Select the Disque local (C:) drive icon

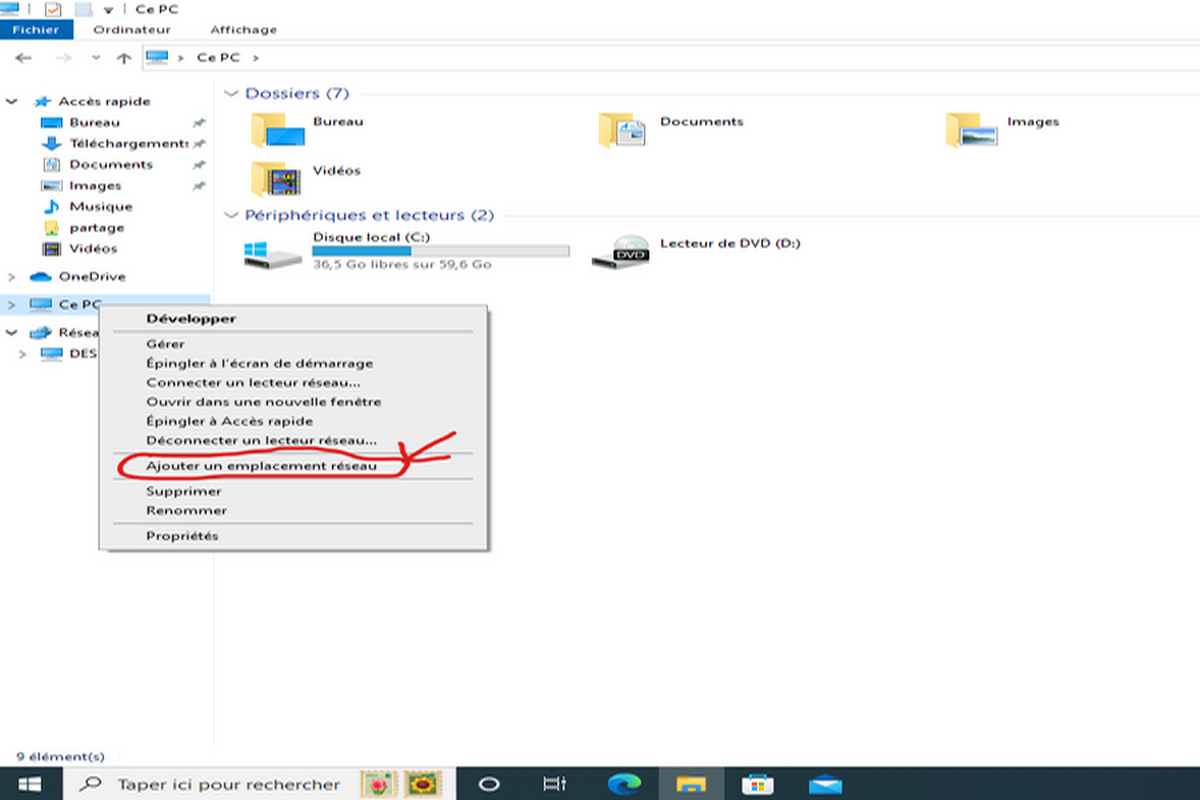[x=272, y=254]
